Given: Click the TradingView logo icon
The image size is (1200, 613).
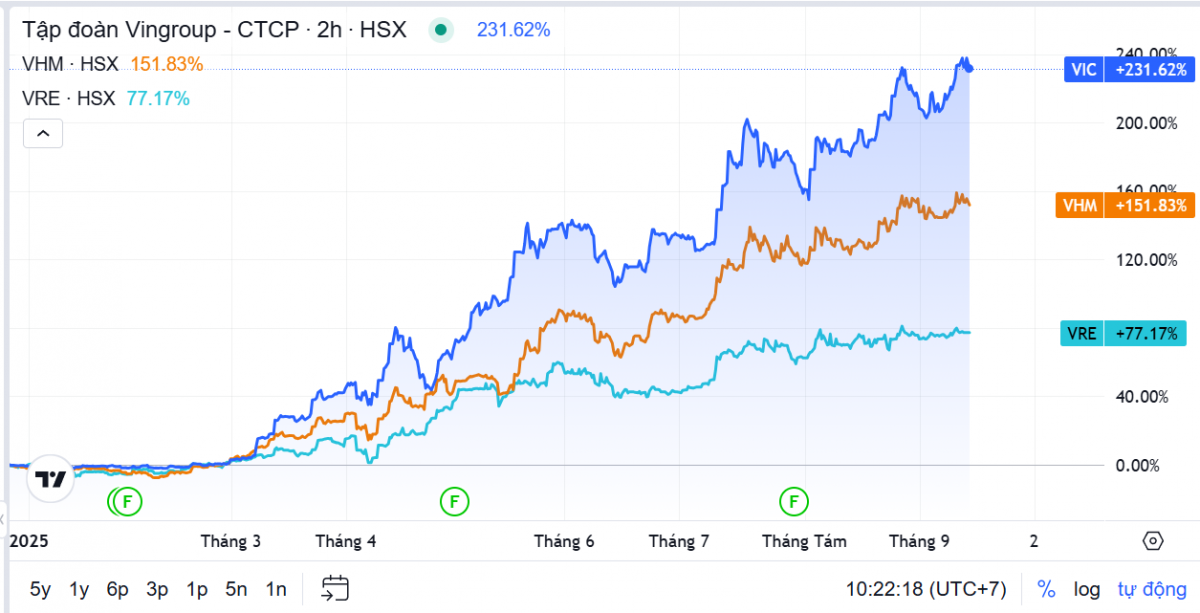Looking at the screenshot, I should [x=50, y=479].
